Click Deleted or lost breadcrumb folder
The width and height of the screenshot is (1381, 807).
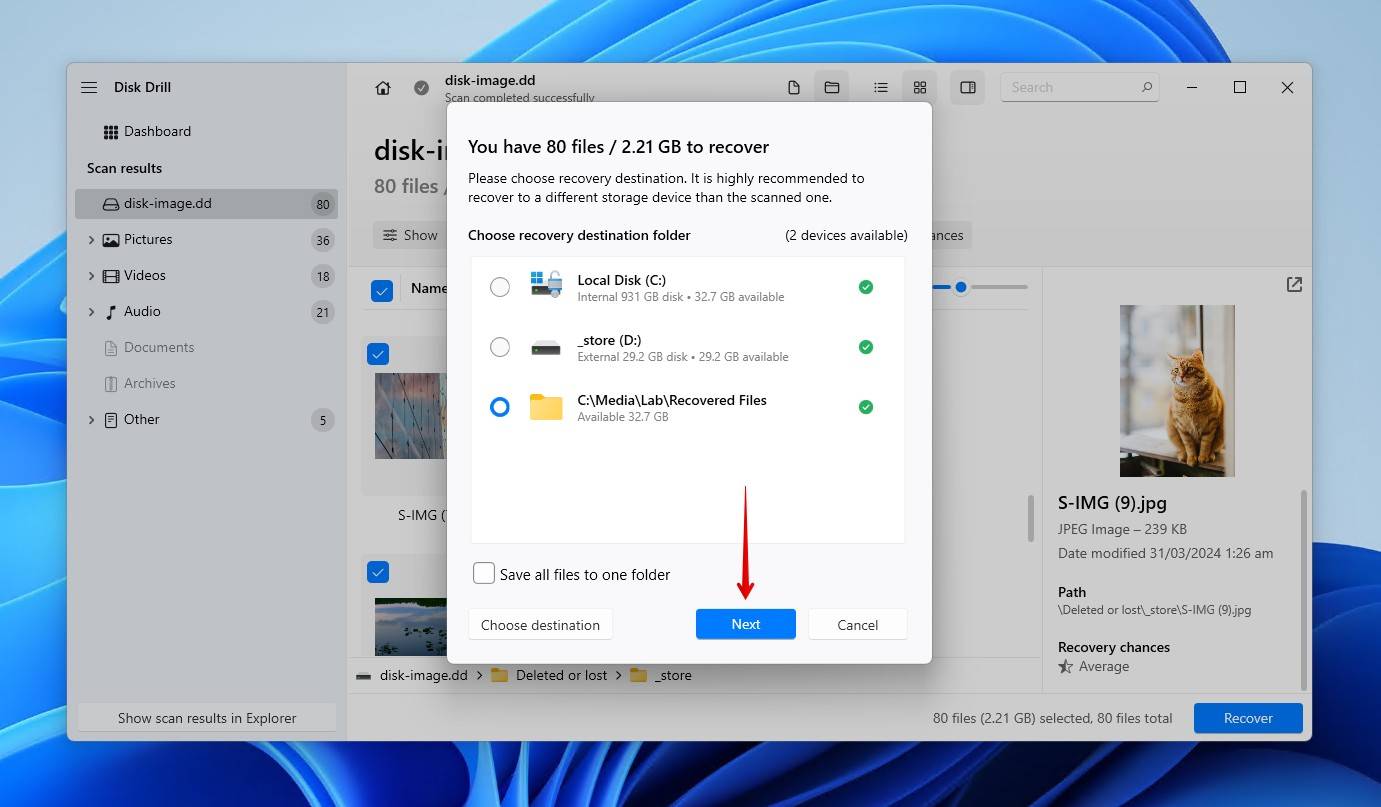coord(561,675)
